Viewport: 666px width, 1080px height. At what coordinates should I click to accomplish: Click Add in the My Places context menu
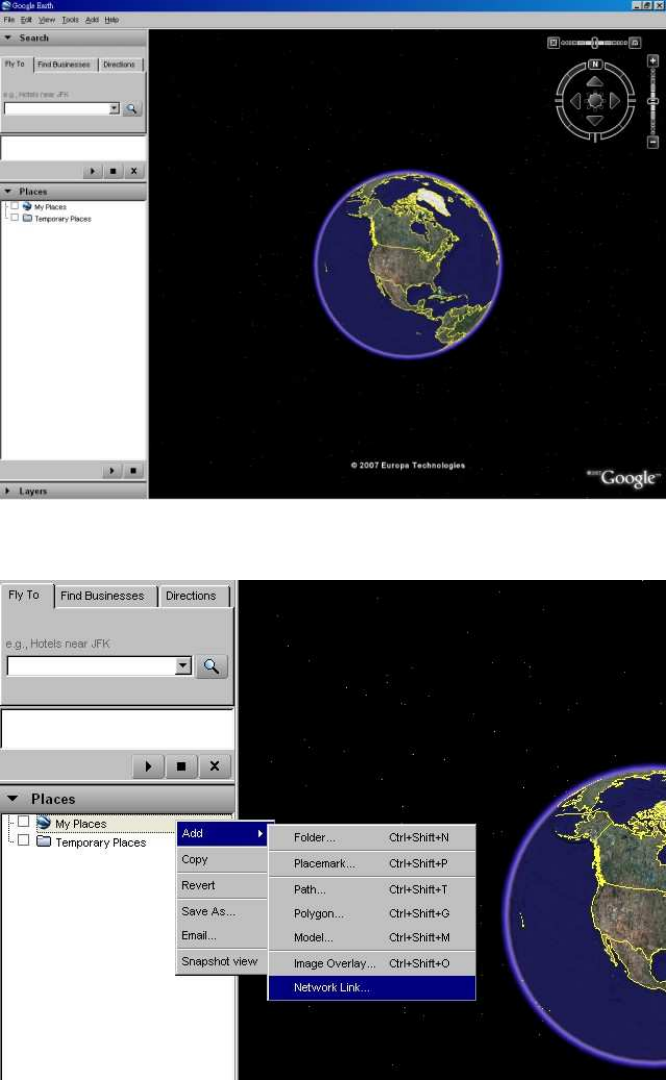tap(222, 833)
